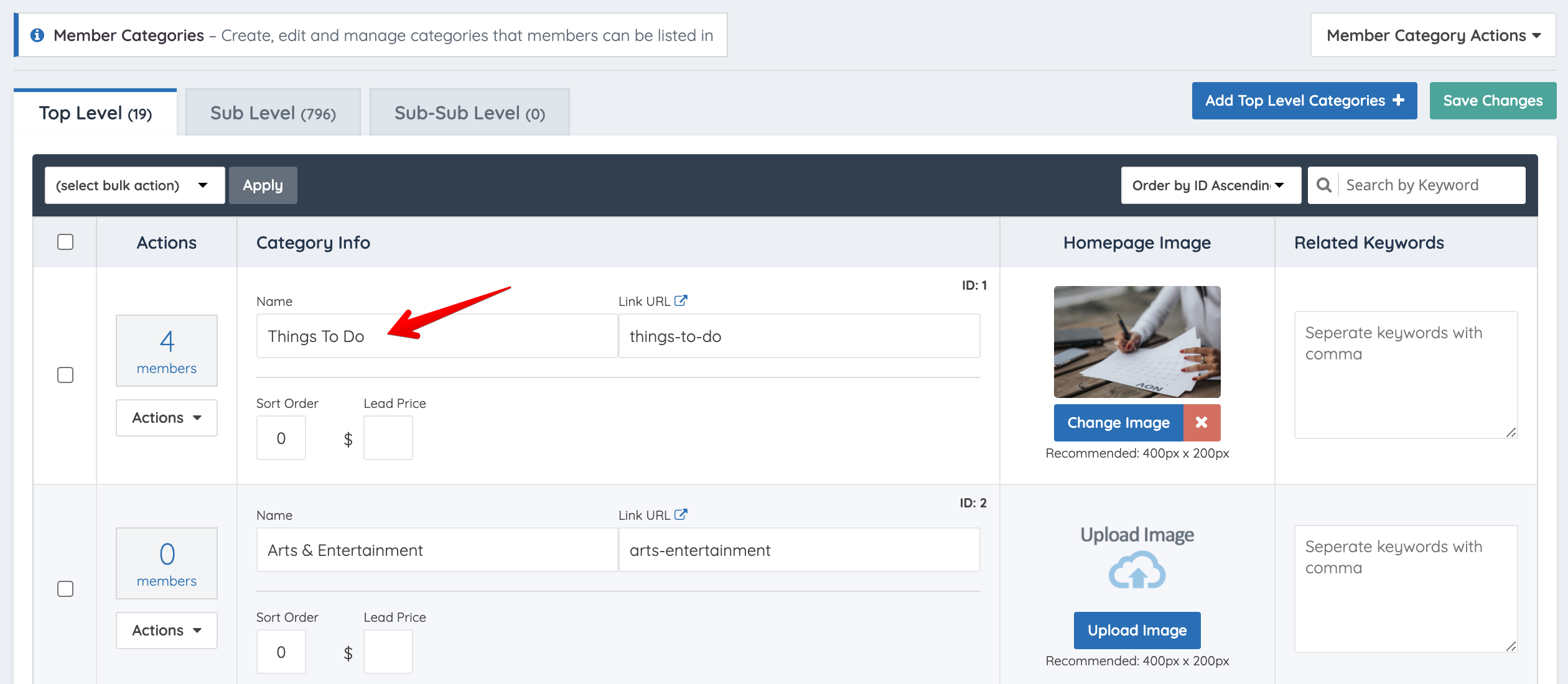Click the Things To Do homepage image thumbnail
The height and width of the screenshot is (684, 1568).
[1137, 342]
